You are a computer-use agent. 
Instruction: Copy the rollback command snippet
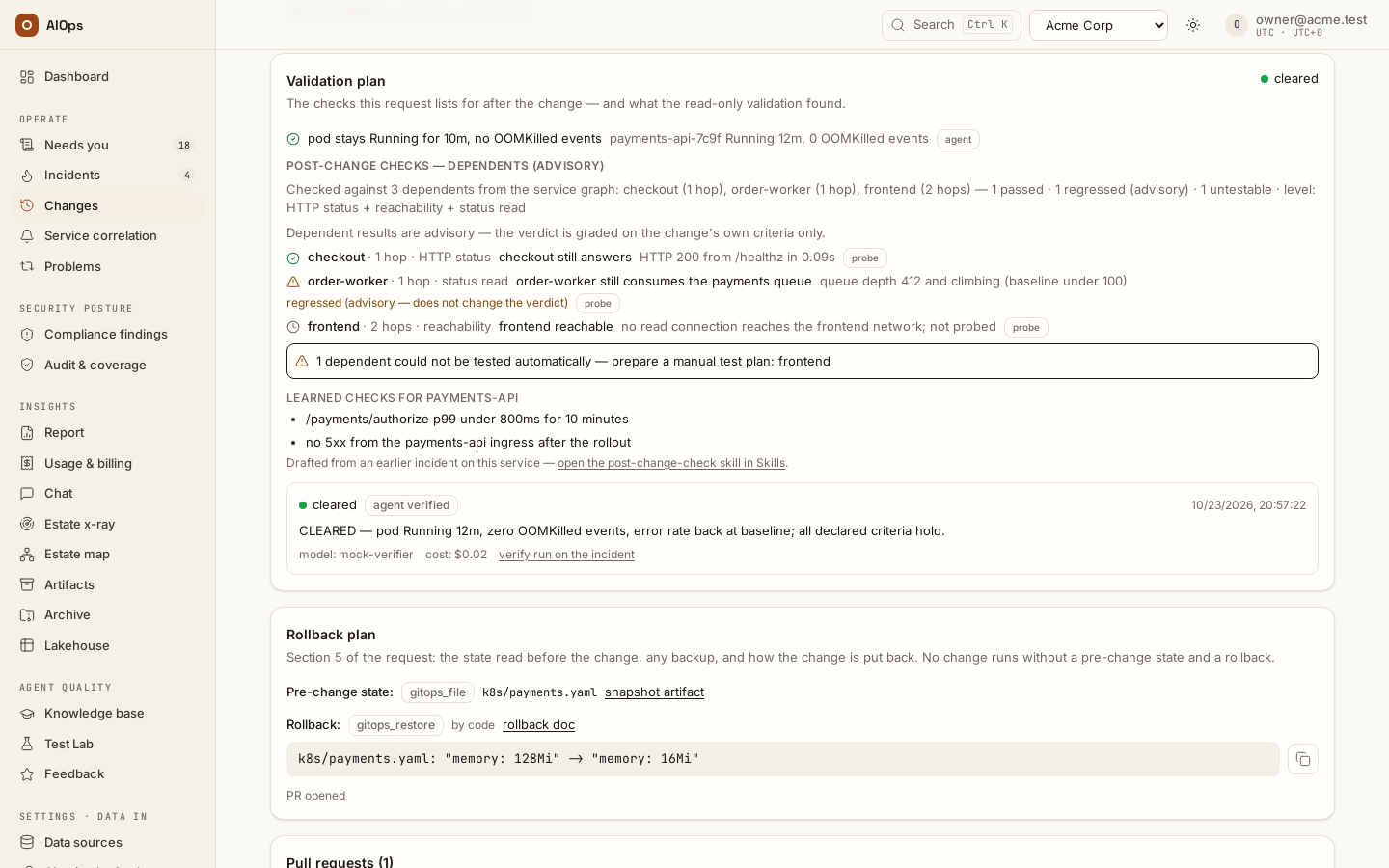click(x=1302, y=759)
